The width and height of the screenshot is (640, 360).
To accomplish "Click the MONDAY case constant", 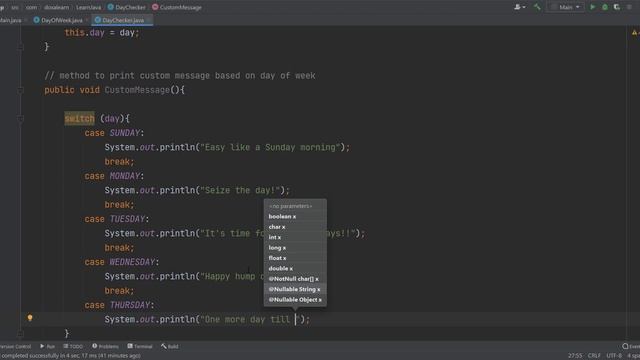I will coord(125,176).
